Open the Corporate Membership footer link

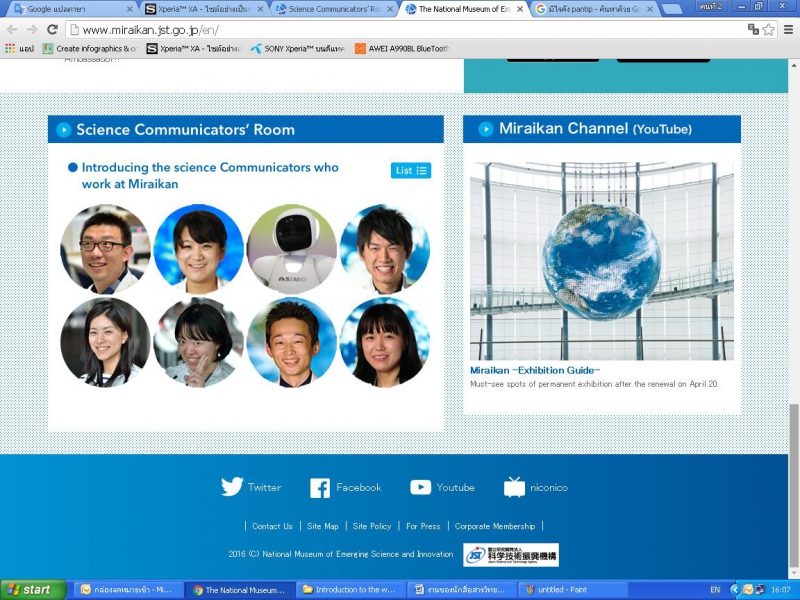[x=495, y=526]
